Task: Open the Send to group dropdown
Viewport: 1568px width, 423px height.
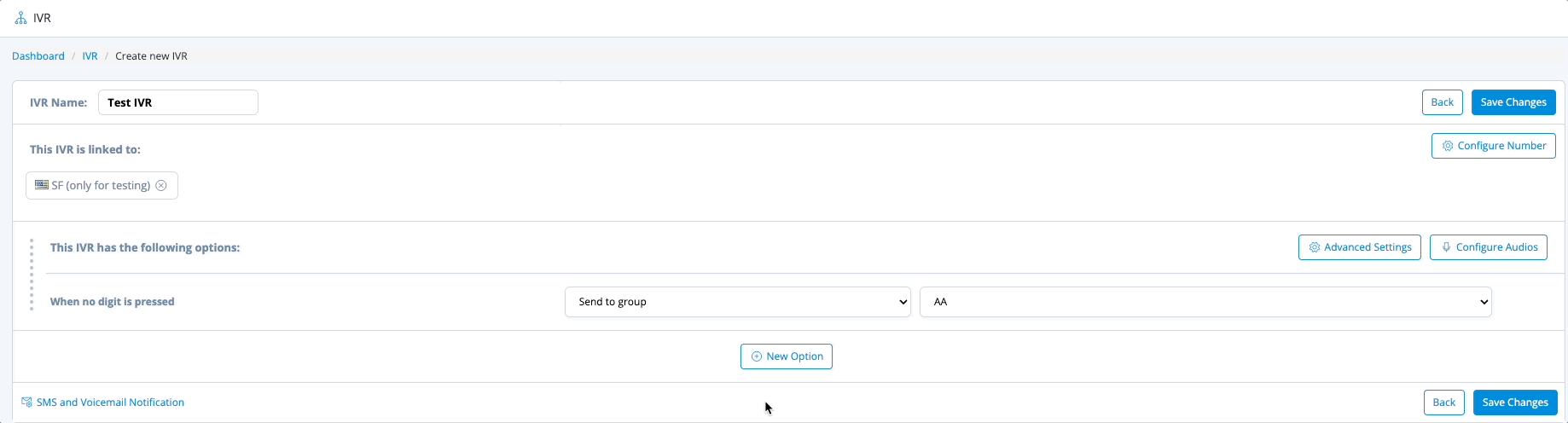Action: 737,302
